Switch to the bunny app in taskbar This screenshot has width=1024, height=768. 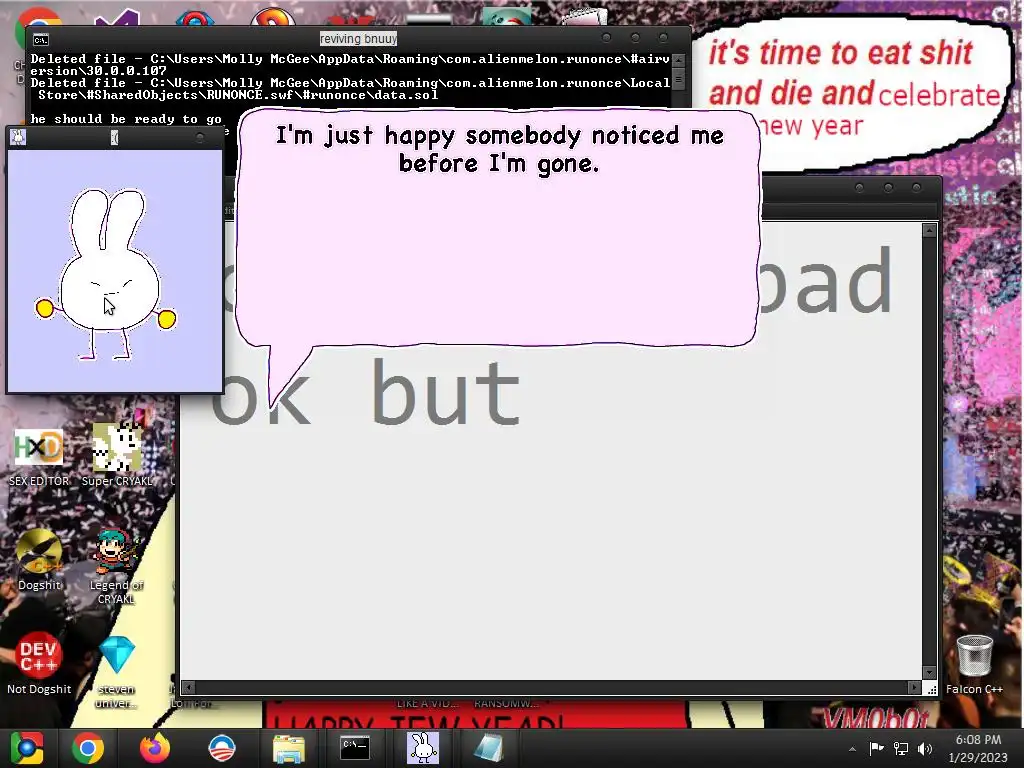coord(423,748)
